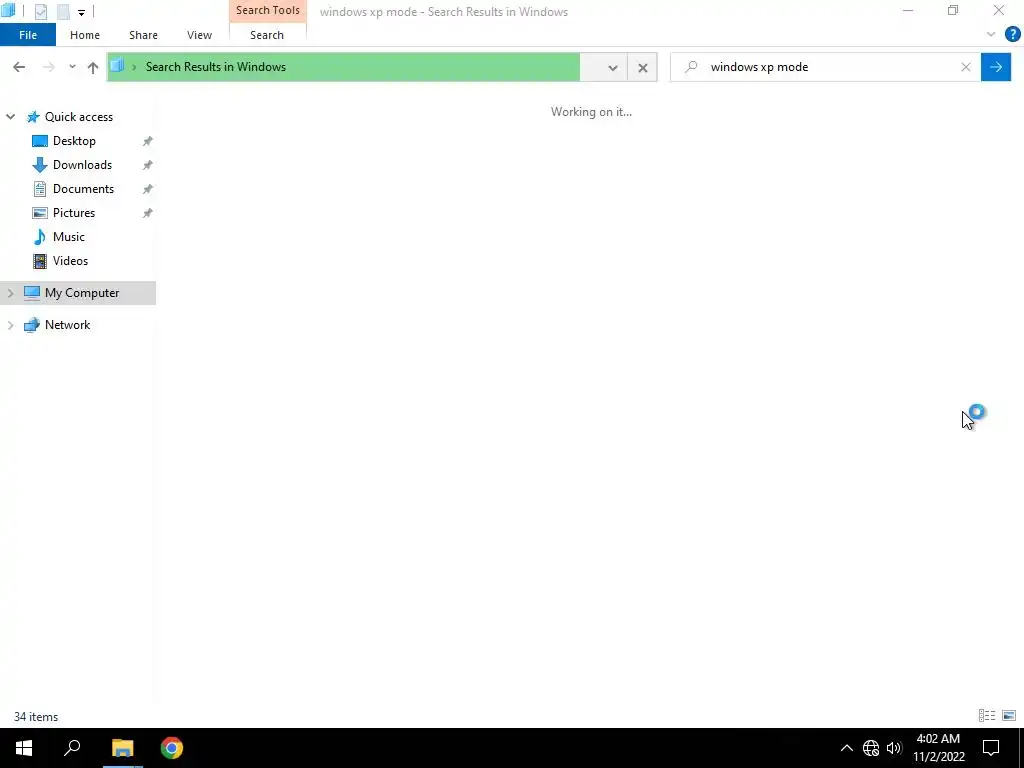This screenshot has width=1024, height=768.
Task: Switch to the Share ribbon tab
Action: pos(143,35)
